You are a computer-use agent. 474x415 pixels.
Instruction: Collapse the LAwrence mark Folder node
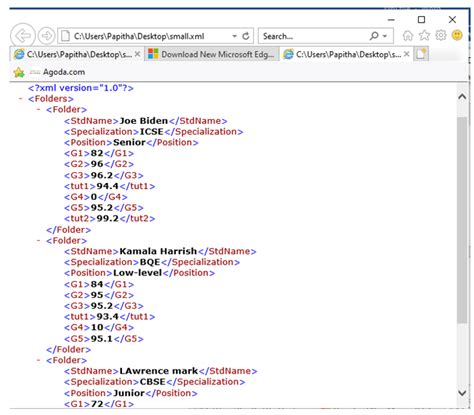click(x=38, y=360)
